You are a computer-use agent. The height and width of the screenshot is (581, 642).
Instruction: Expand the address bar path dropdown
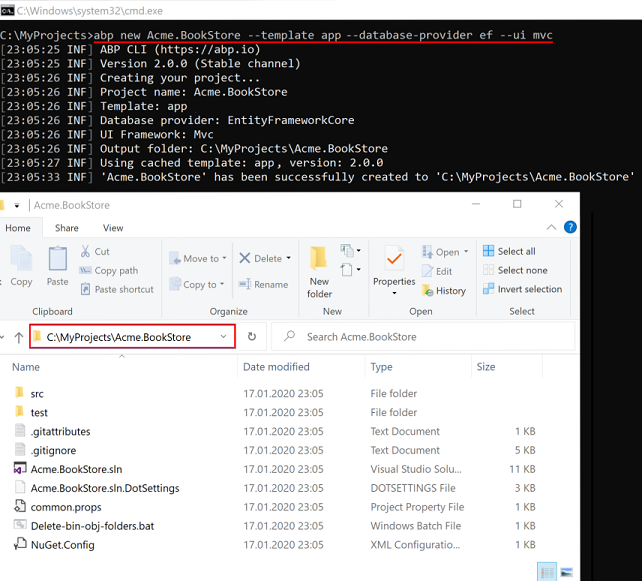click(x=223, y=337)
